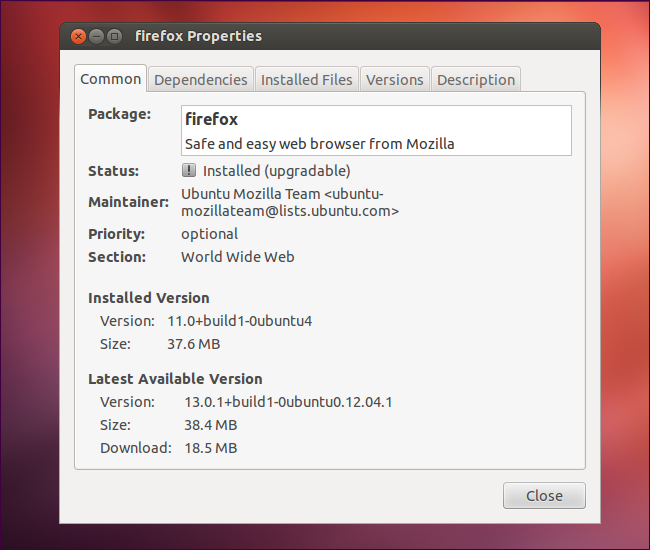Click the installed size 37.6 MB
The image size is (650, 550).
tap(194, 344)
